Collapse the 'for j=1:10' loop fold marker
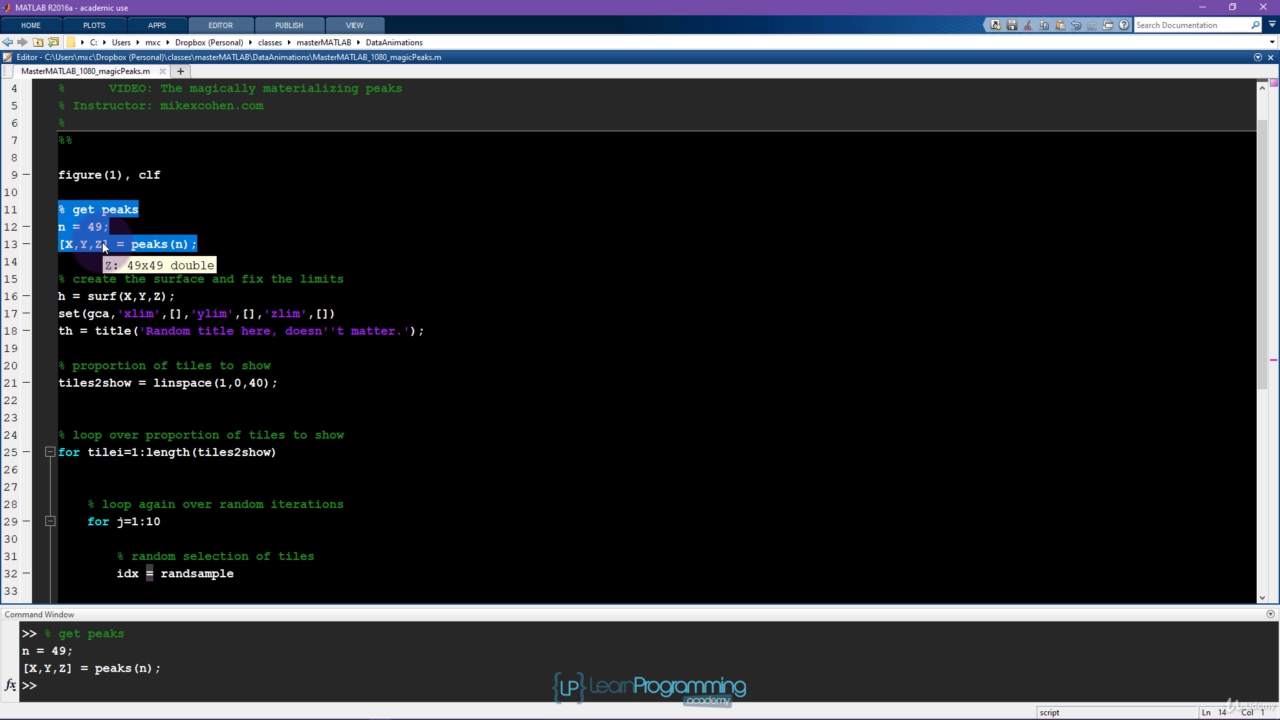 pos(49,521)
